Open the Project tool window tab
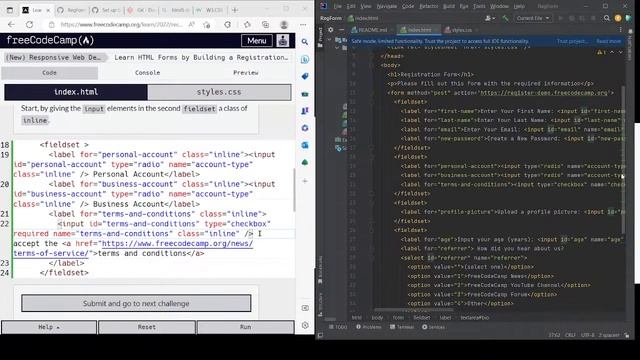This screenshot has height=360, width=640. point(320,37)
